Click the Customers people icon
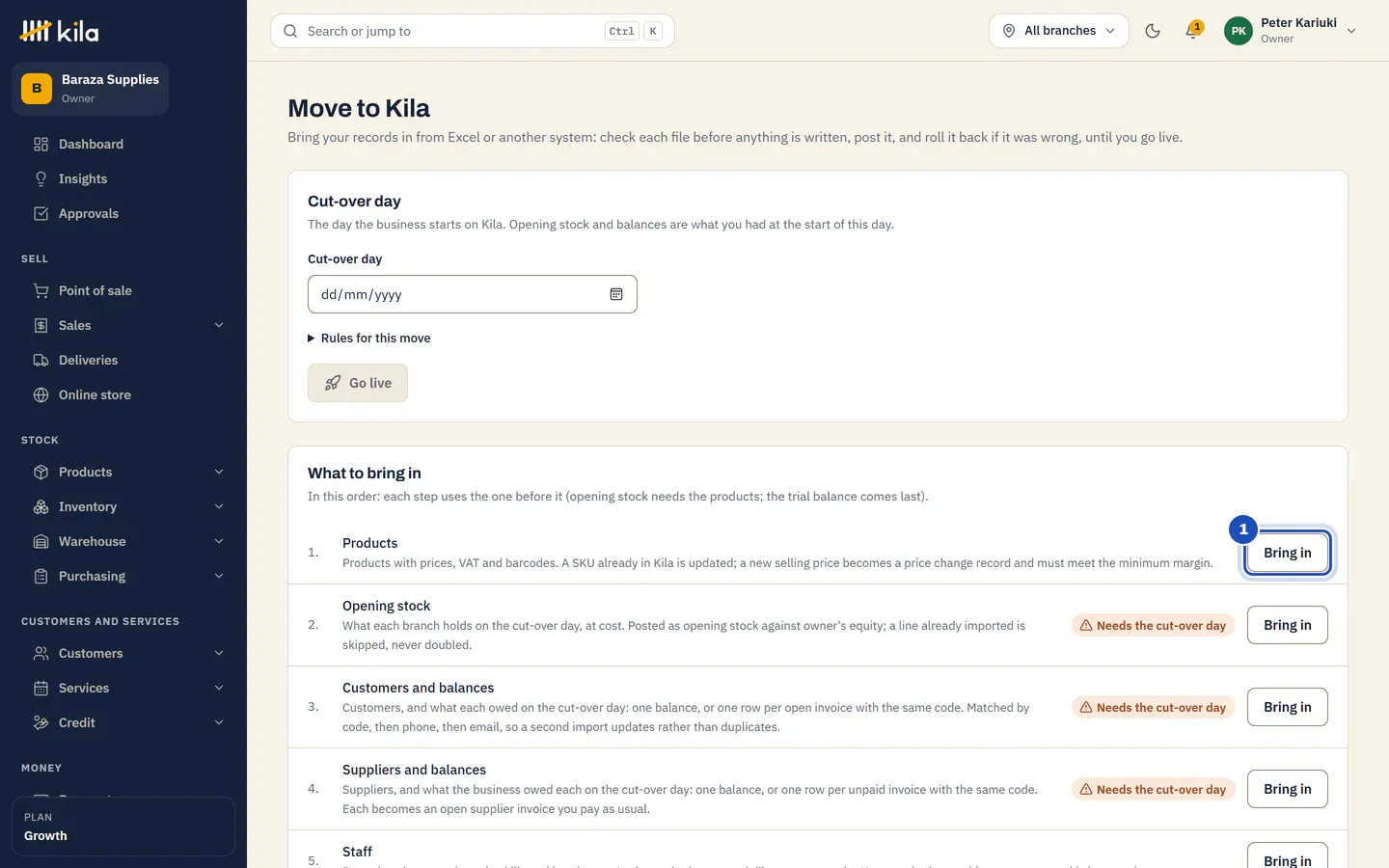Image resolution: width=1389 pixels, height=868 pixels. (x=41, y=654)
